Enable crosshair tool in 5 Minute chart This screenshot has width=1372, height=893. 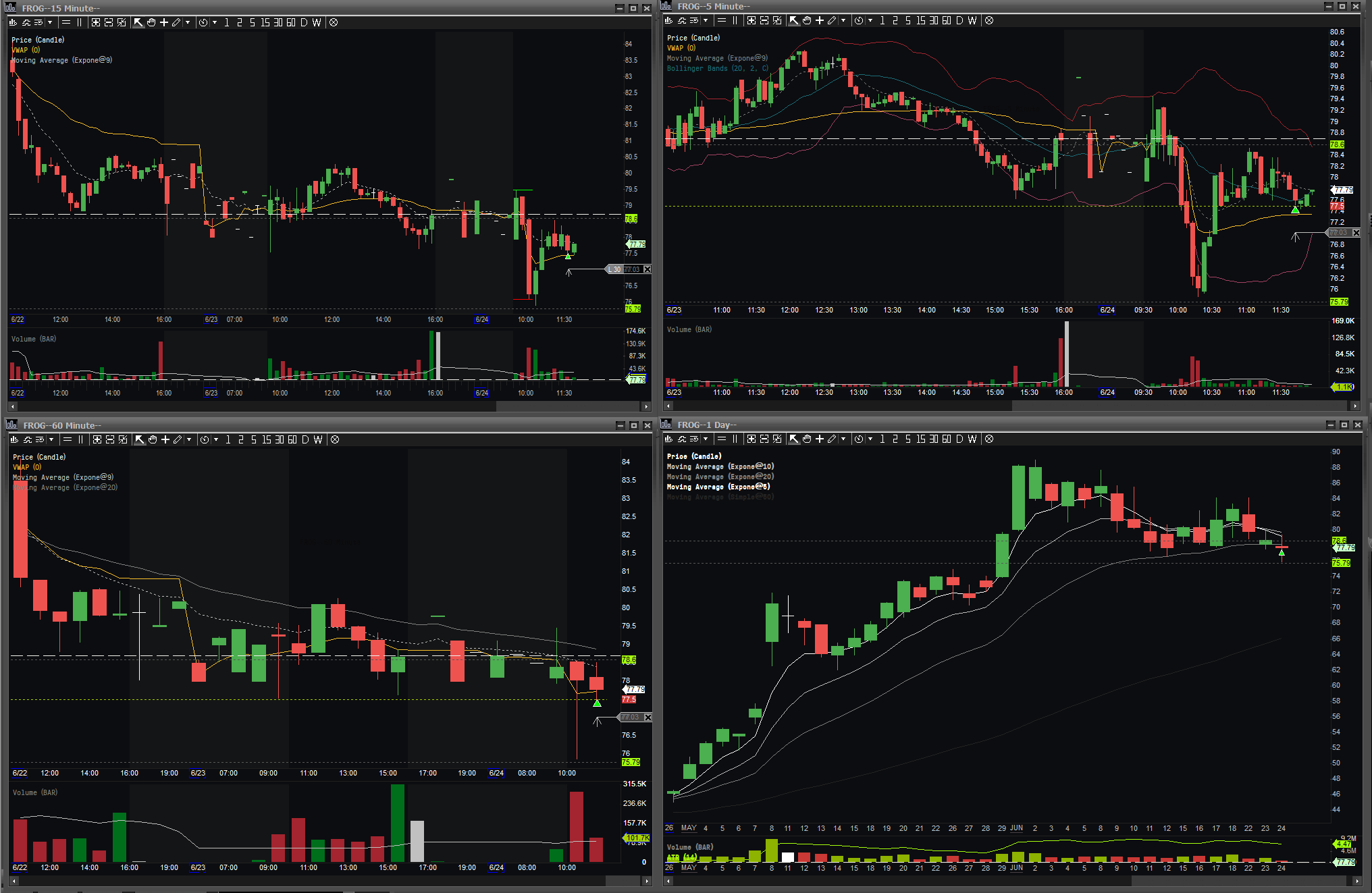click(x=820, y=20)
